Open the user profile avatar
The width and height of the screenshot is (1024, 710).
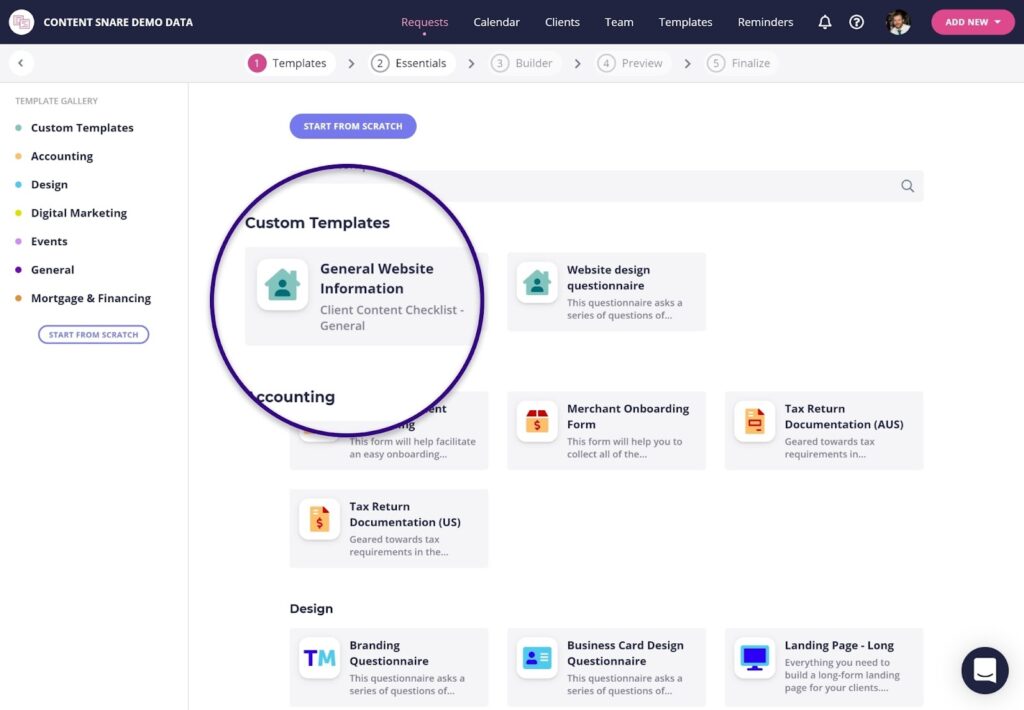pyautogui.click(x=898, y=22)
